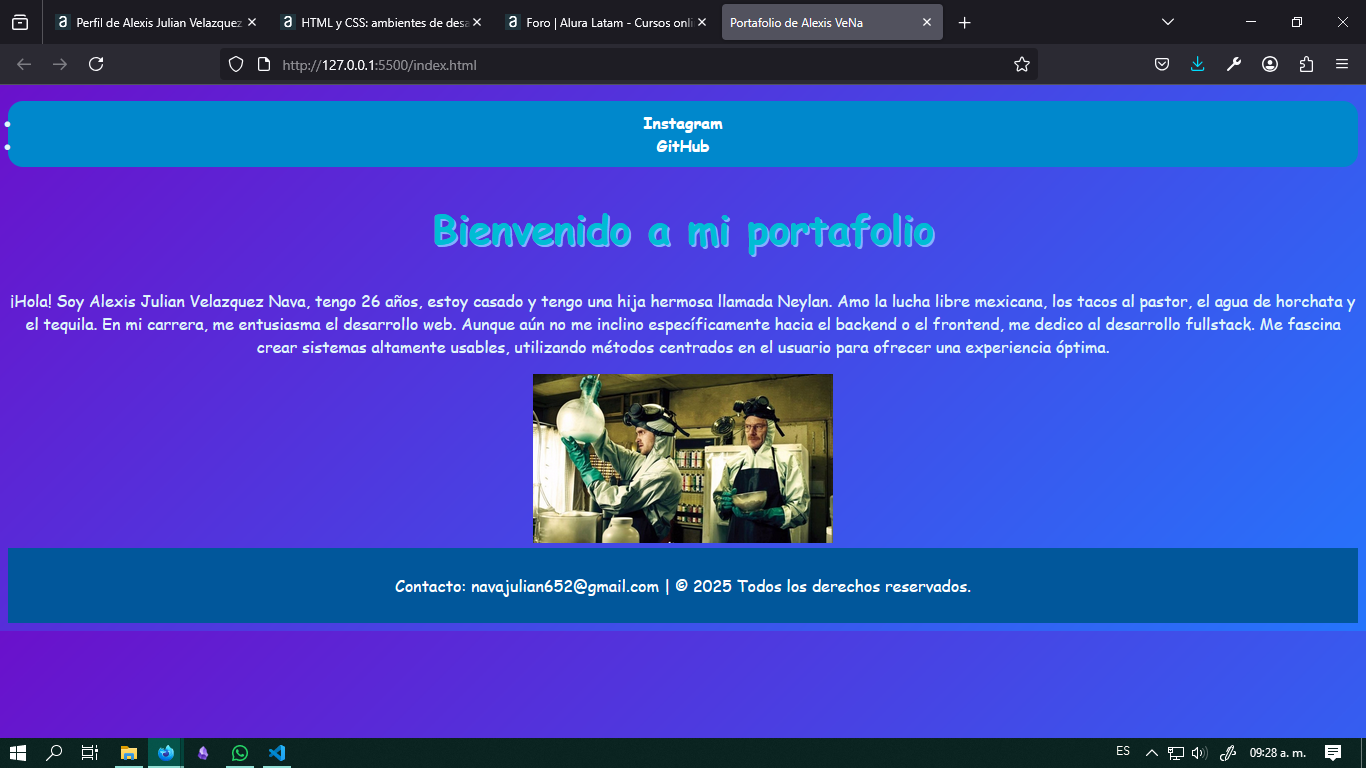Click the browser Forward arrow

click(x=60, y=64)
